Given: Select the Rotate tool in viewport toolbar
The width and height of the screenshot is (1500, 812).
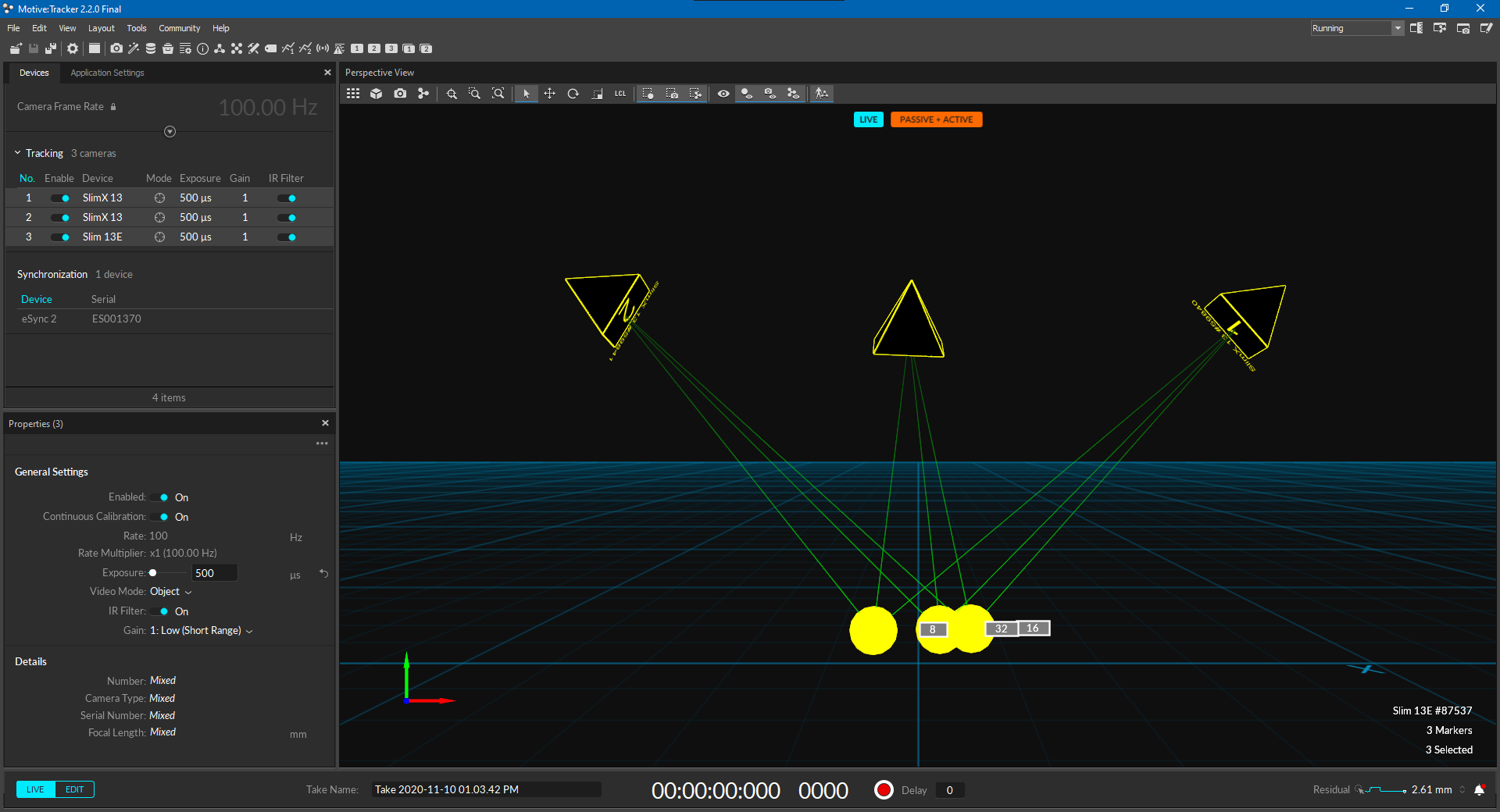Looking at the screenshot, I should [x=573, y=94].
